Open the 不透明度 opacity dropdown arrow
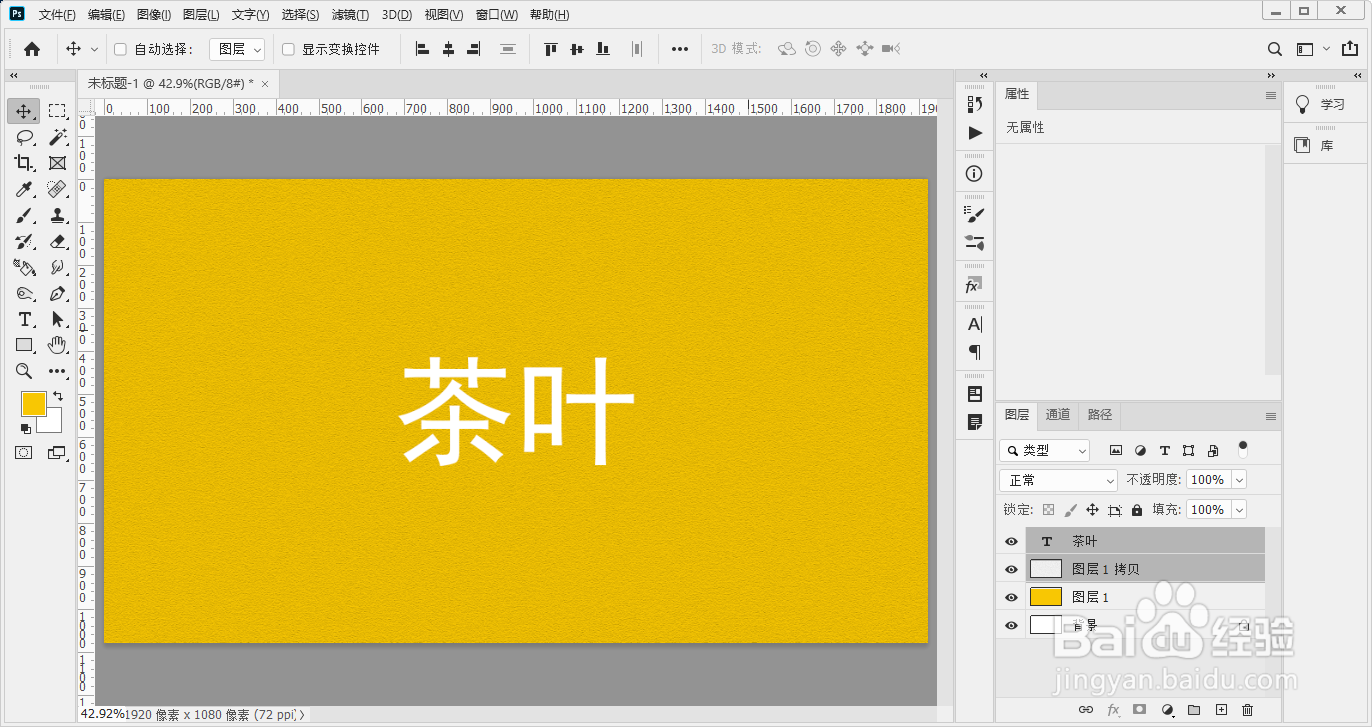 pyautogui.click(x=1240, y=480)
